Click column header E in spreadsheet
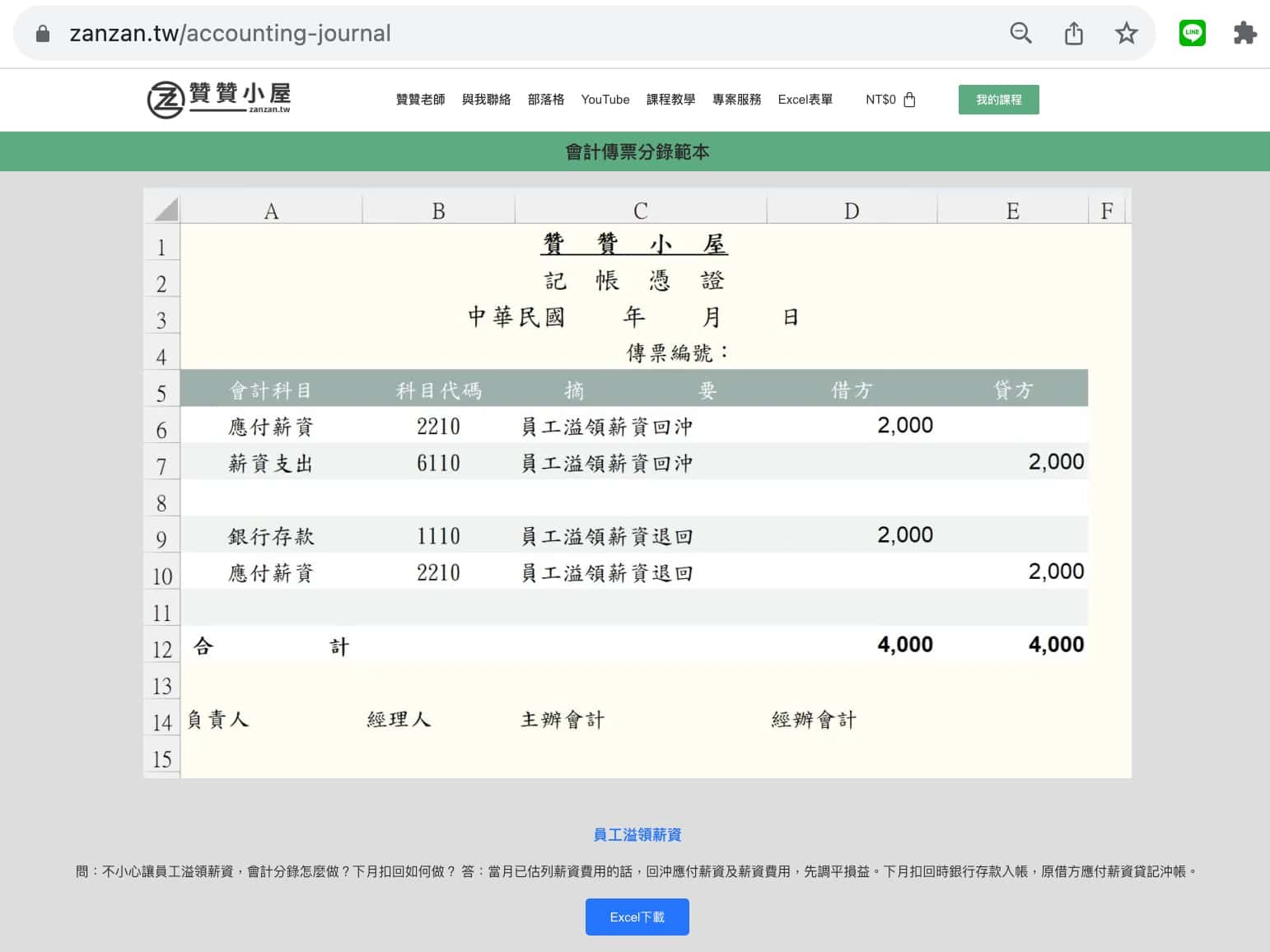Viewport: 1270px width, 952px height. [x=1012, y=211]
